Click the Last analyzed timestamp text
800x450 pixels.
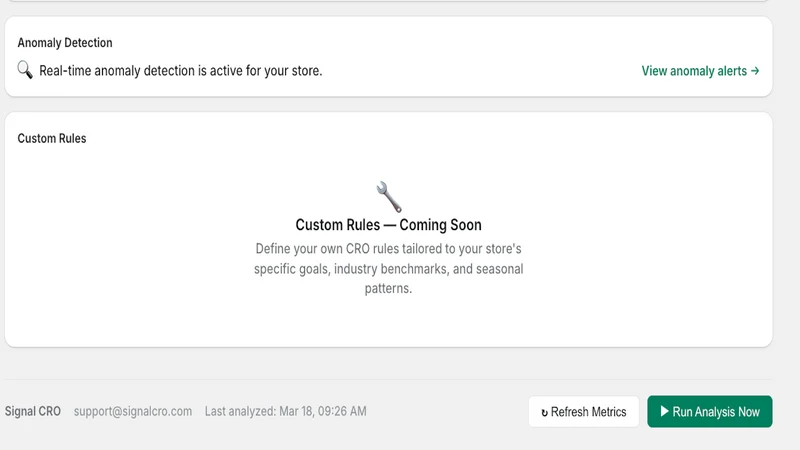coord(285,411)
